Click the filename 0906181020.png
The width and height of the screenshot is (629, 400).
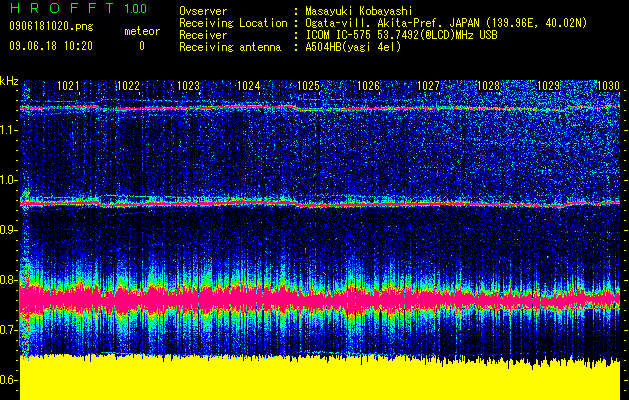click(51, 26)
